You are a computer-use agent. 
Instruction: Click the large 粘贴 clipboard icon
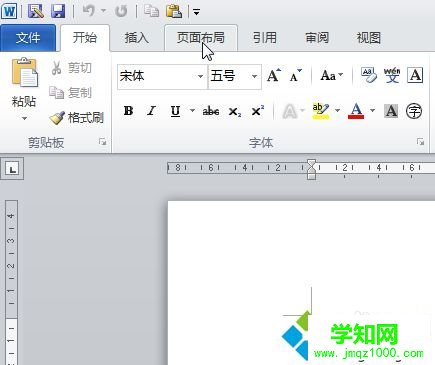coord(25,73)
